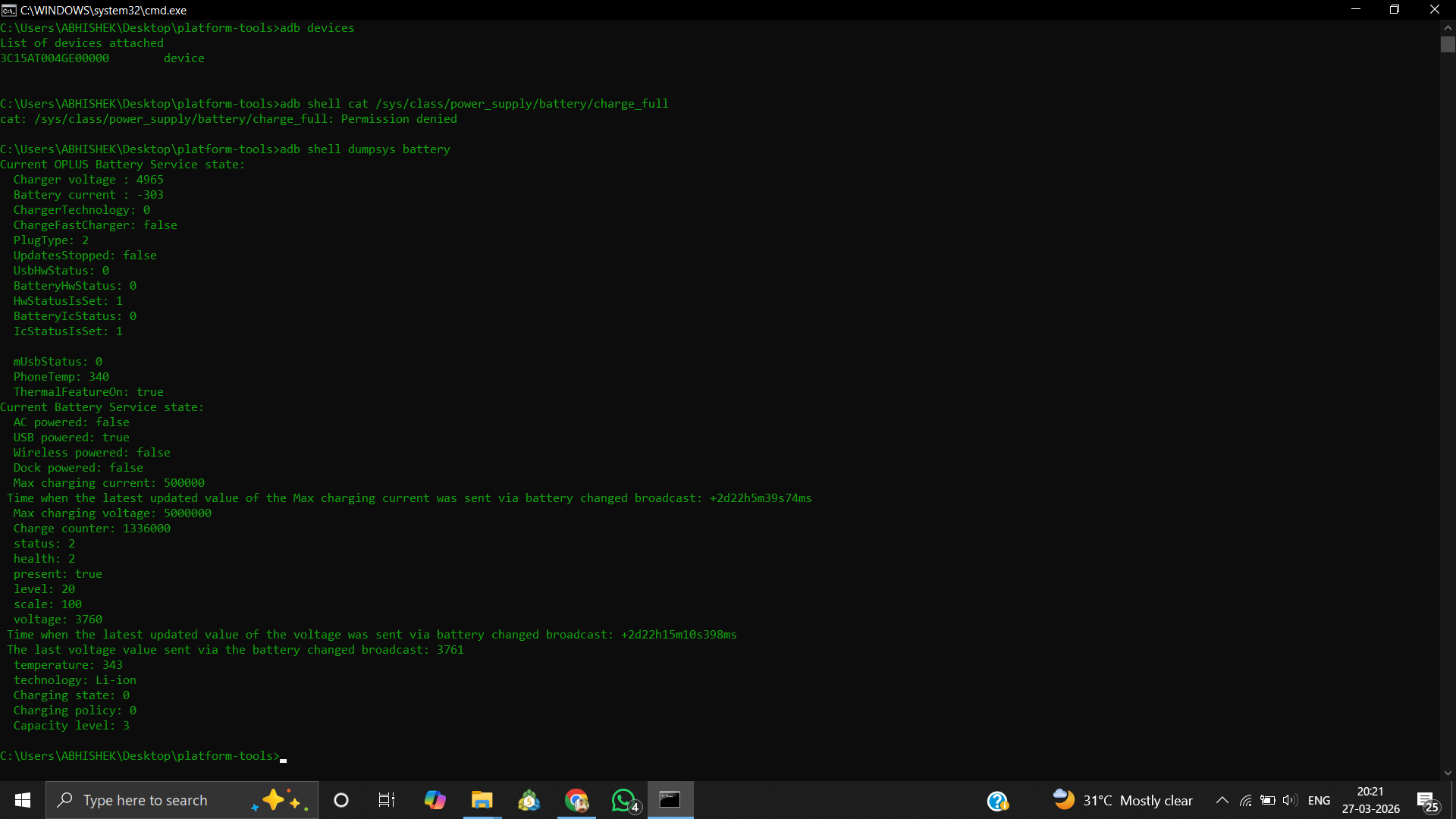Open the speaker volume tray icon
This screenshot has height=819, width=1456.
click(1289, 800)
